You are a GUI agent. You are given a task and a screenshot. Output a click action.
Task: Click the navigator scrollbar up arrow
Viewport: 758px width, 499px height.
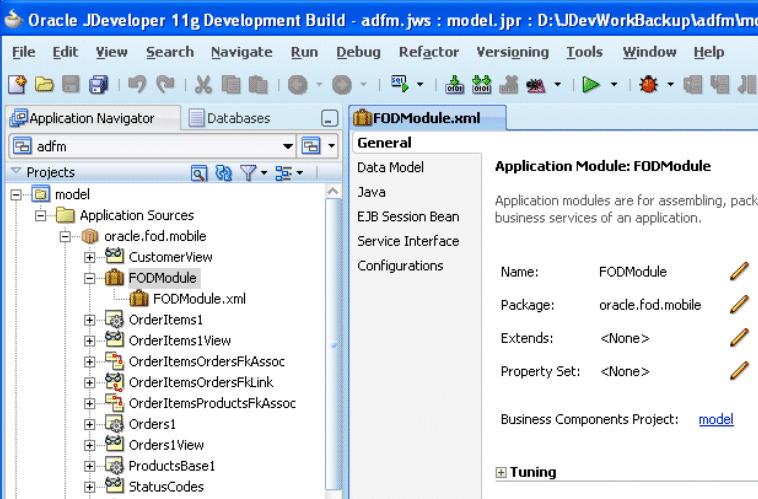333,191
